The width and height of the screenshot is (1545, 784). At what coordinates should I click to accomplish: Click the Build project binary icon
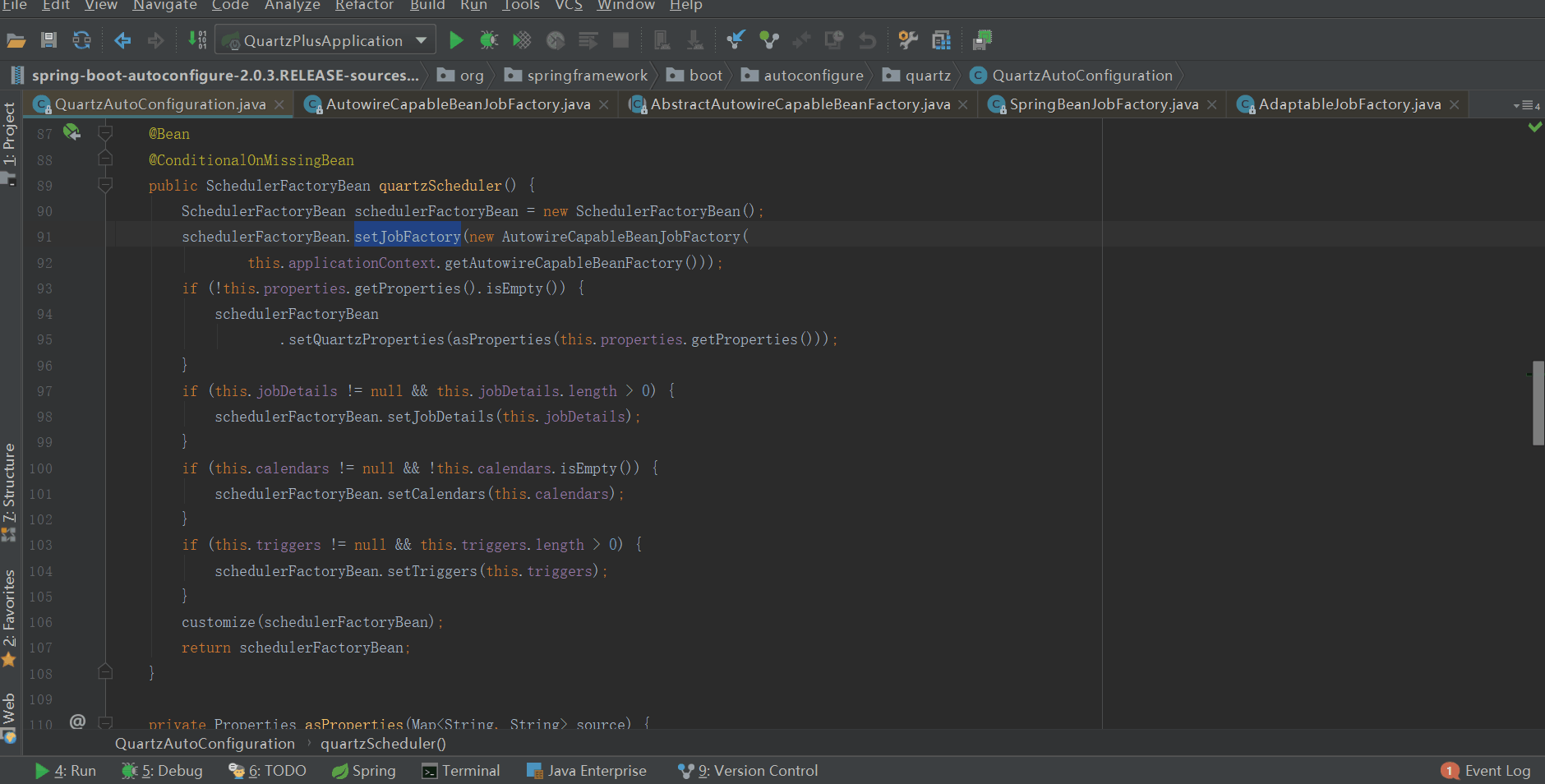[197, 39]
